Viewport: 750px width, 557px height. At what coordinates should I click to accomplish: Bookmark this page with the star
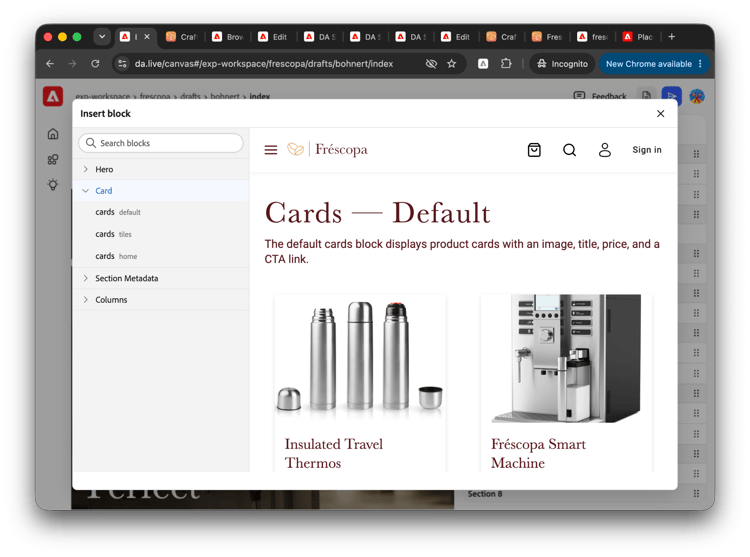click(452, 64)
